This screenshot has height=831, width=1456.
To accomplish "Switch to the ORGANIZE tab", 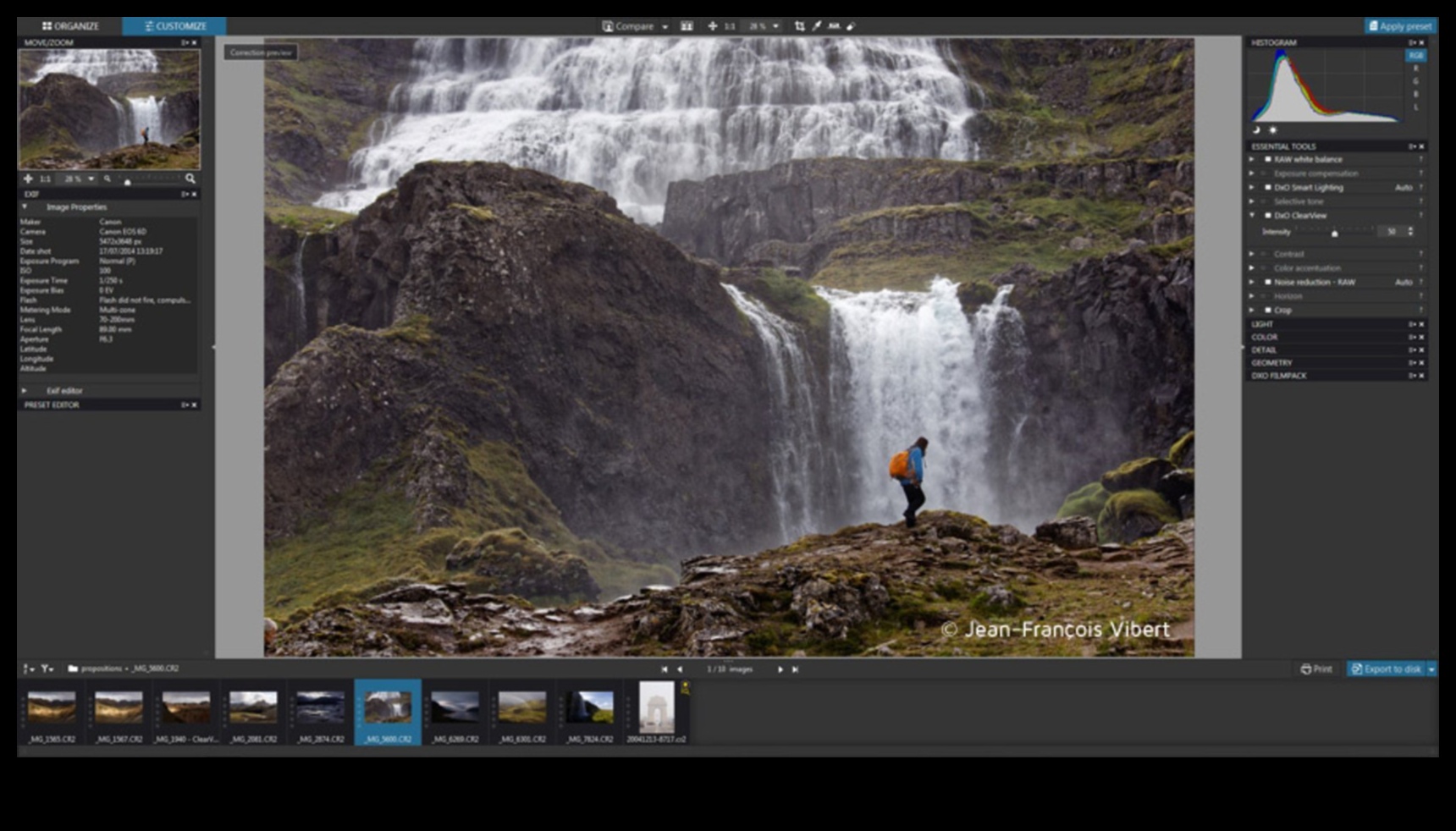I will [x=70, y=26].
